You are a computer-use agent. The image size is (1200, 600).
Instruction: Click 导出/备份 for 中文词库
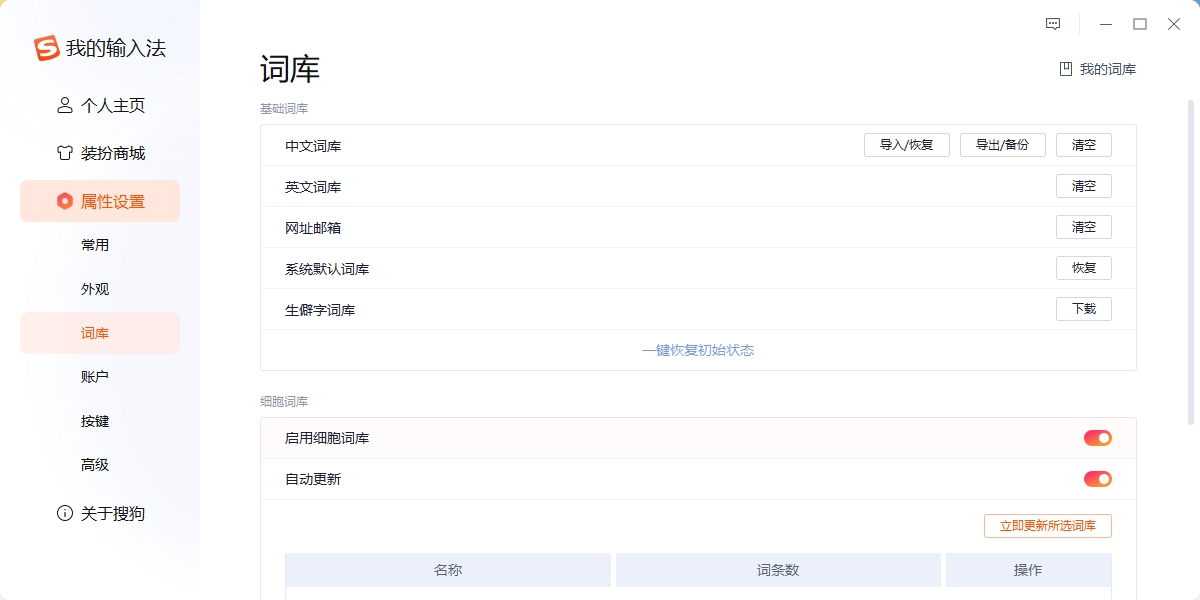pyautogui.click(x=1002, y=144)
